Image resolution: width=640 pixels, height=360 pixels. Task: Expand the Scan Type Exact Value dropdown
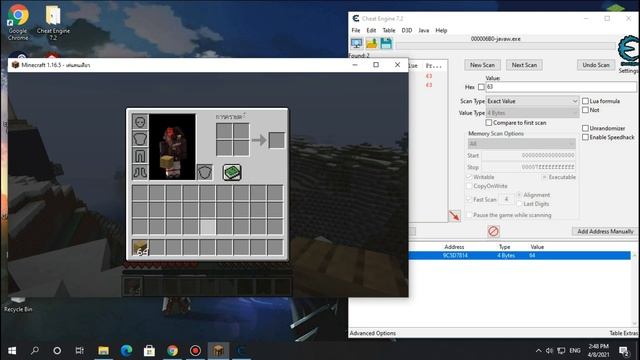pos(532,101)
